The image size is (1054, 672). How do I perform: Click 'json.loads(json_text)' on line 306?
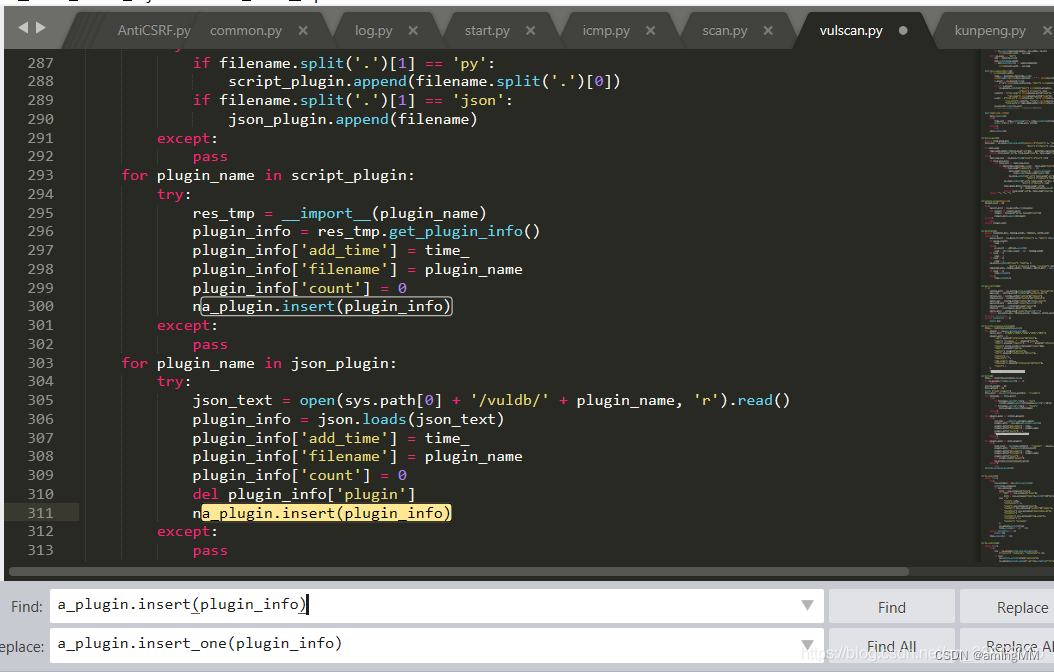pyautogui.click(x=411, y=419)
